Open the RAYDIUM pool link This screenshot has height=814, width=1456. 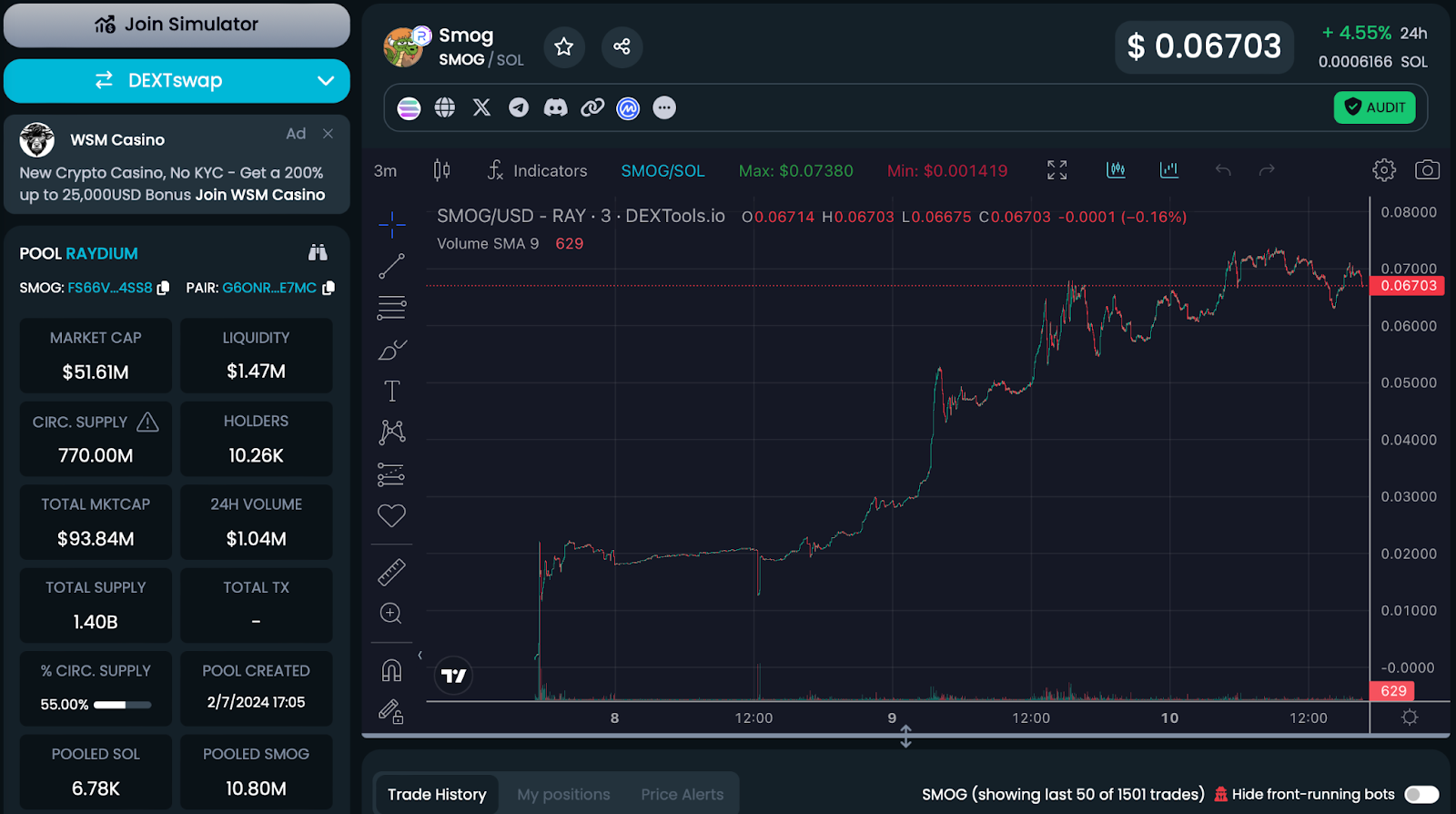pyautogui.click(x=102, y=253)
